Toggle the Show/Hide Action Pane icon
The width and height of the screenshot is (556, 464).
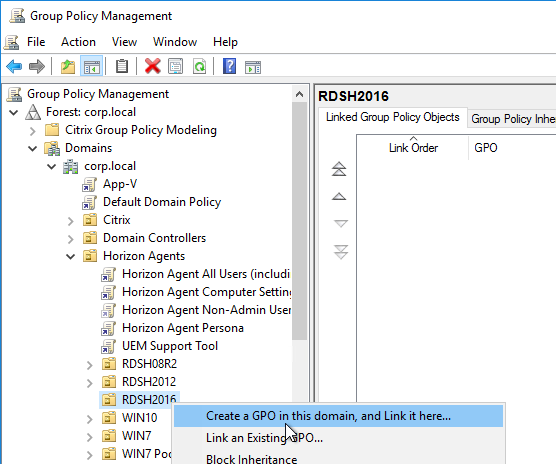pos(253,67)
